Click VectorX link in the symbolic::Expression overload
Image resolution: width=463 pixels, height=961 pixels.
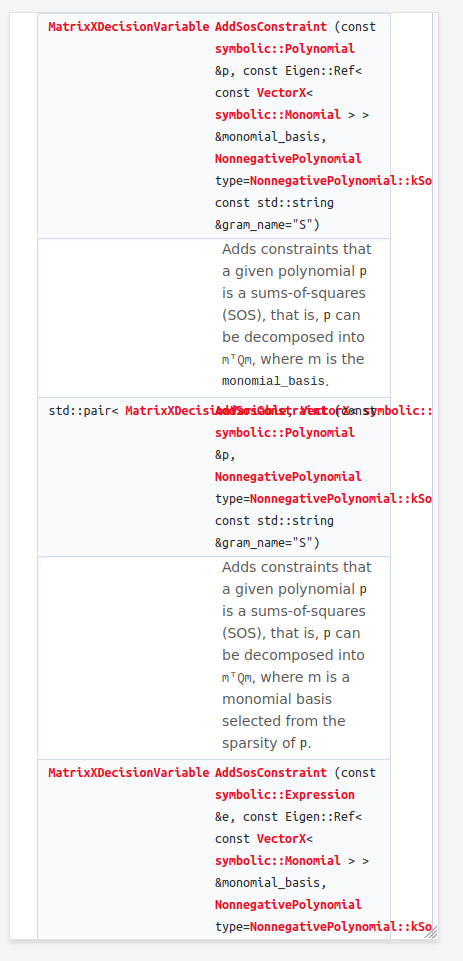point(281,839)
